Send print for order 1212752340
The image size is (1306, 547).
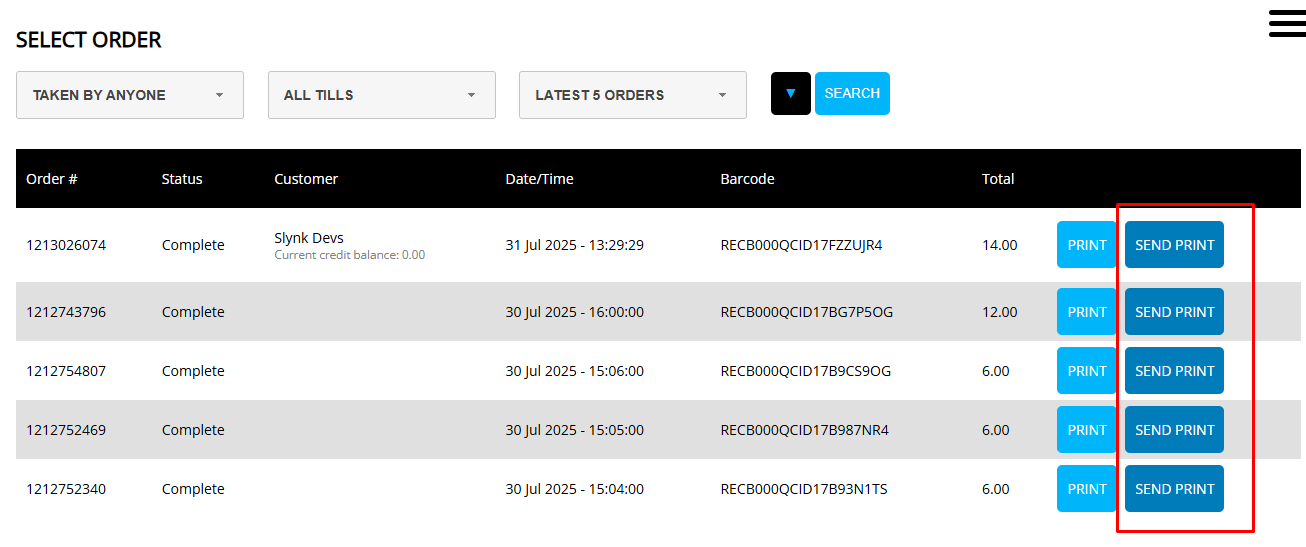pos(1174,489)
